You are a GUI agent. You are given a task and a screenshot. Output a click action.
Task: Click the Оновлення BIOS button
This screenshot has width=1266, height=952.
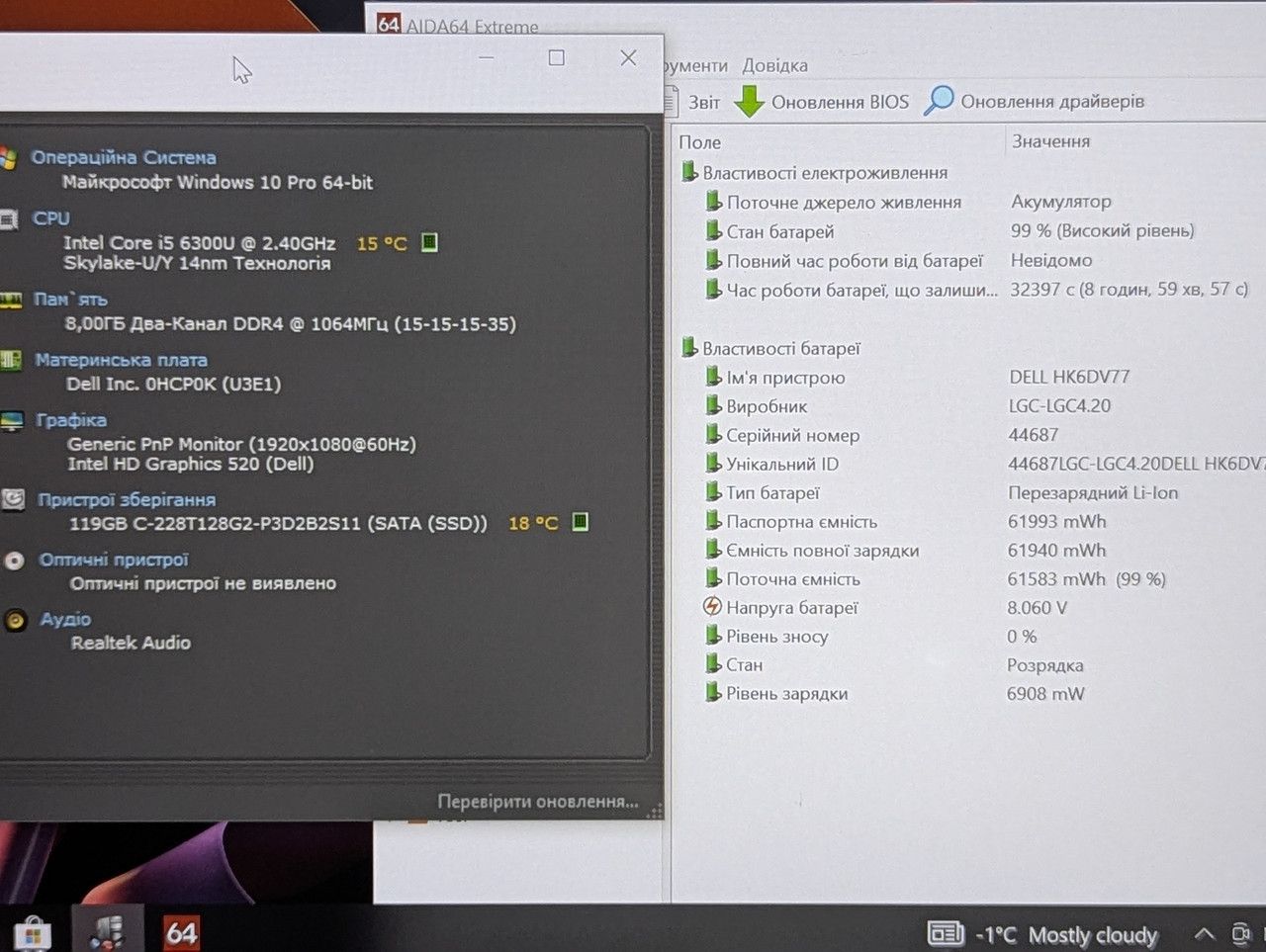pyautogui.click(x=822, y=101)
